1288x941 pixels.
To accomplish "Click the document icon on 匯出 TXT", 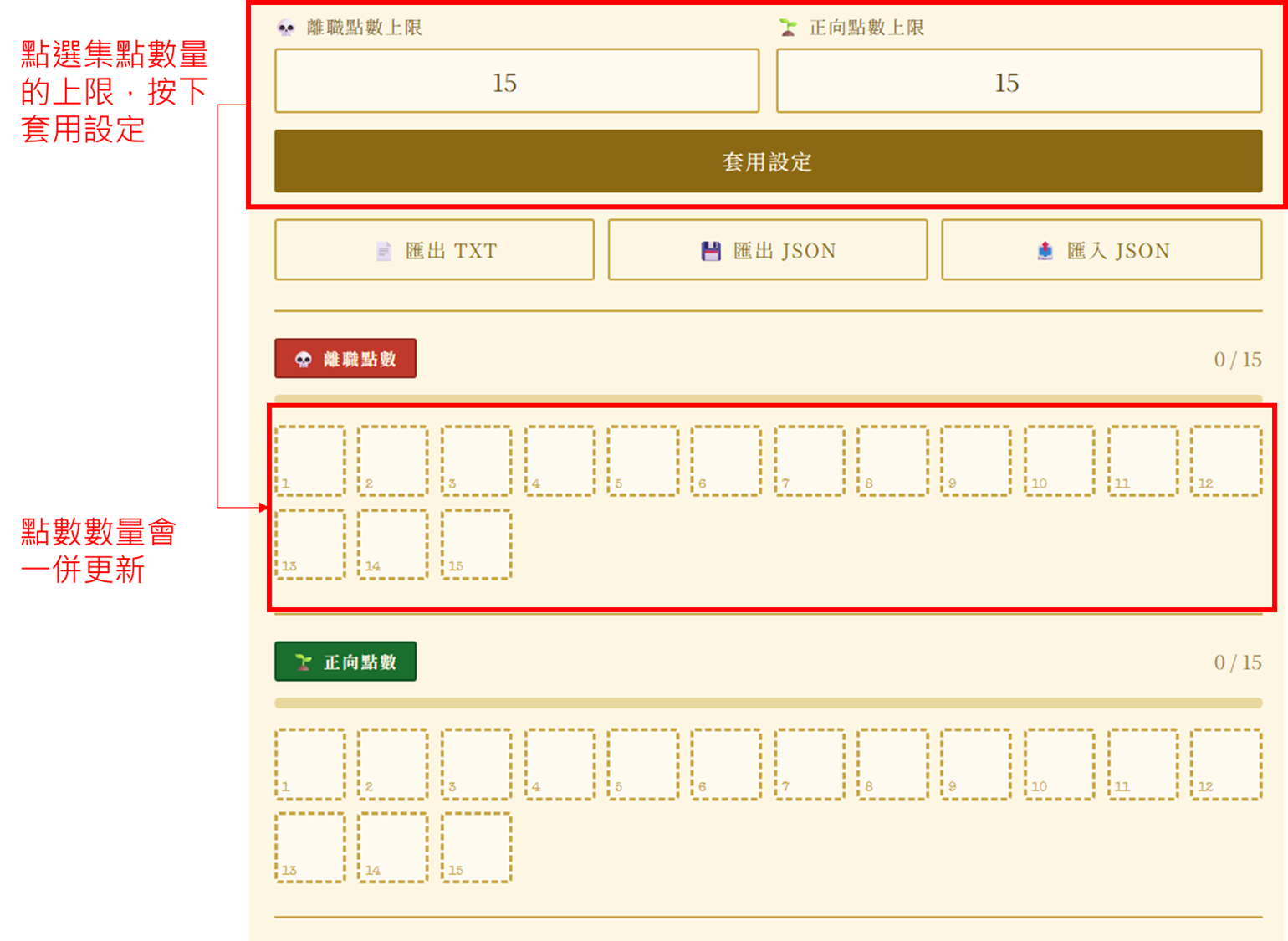I will [384, 251].
